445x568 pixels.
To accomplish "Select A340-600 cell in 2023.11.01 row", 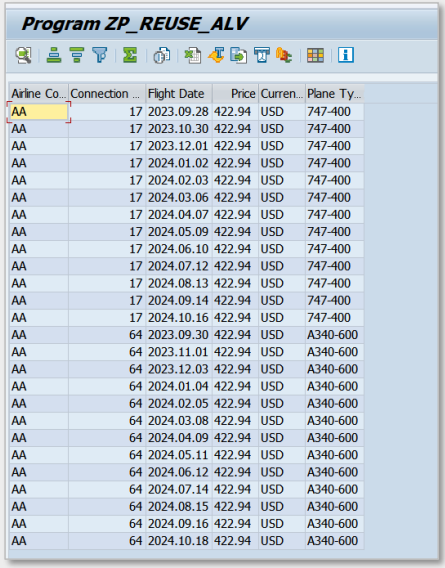I will 334,352.
